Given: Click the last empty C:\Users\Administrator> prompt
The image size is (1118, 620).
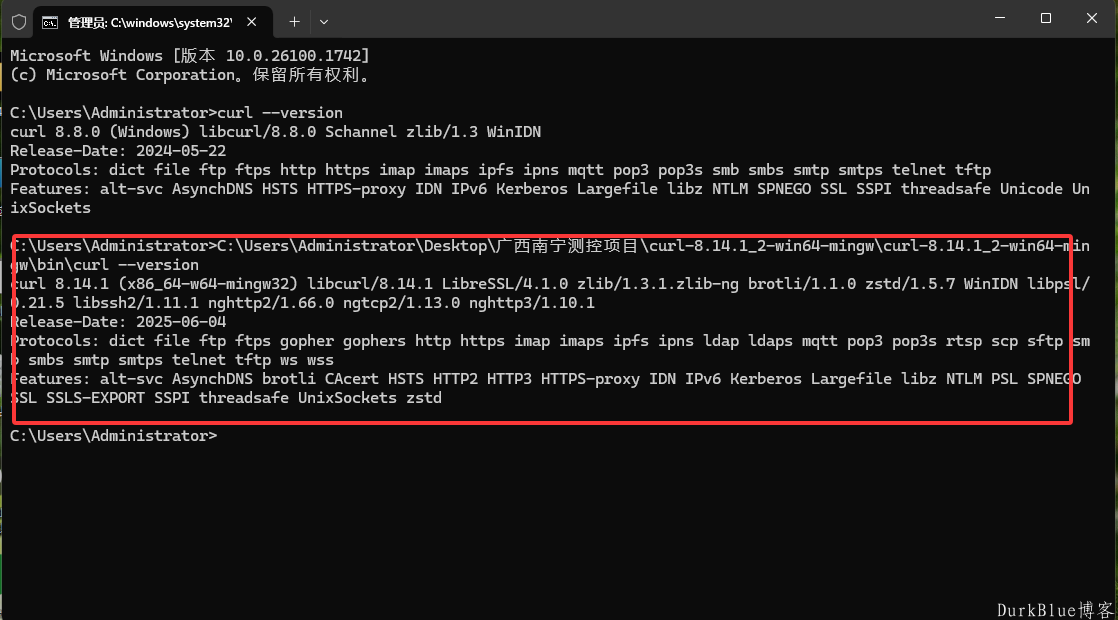Looking at the screenshot, I should point(113,435).
